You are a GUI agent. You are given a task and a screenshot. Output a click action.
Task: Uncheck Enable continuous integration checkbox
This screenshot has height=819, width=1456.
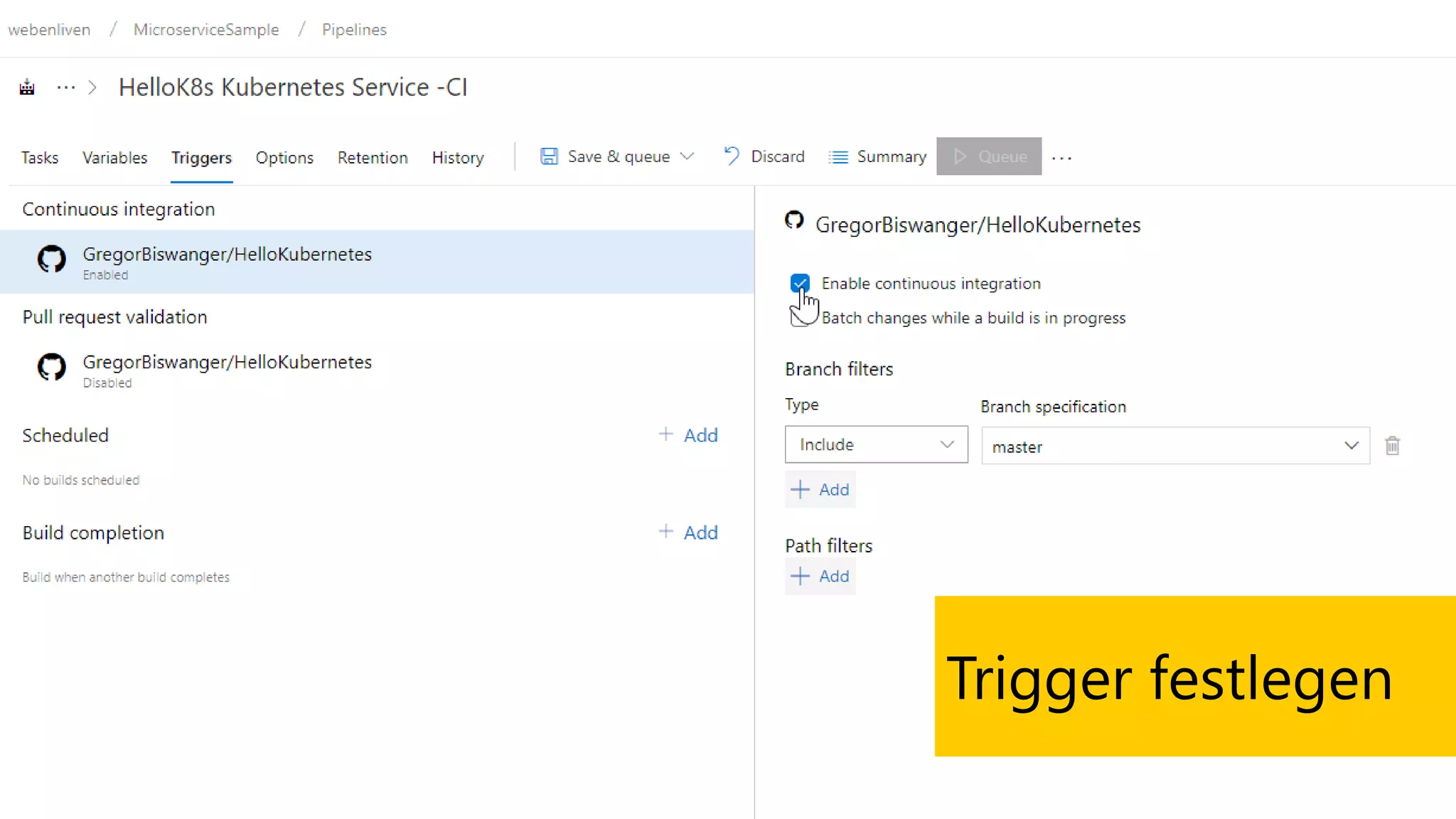800,283
